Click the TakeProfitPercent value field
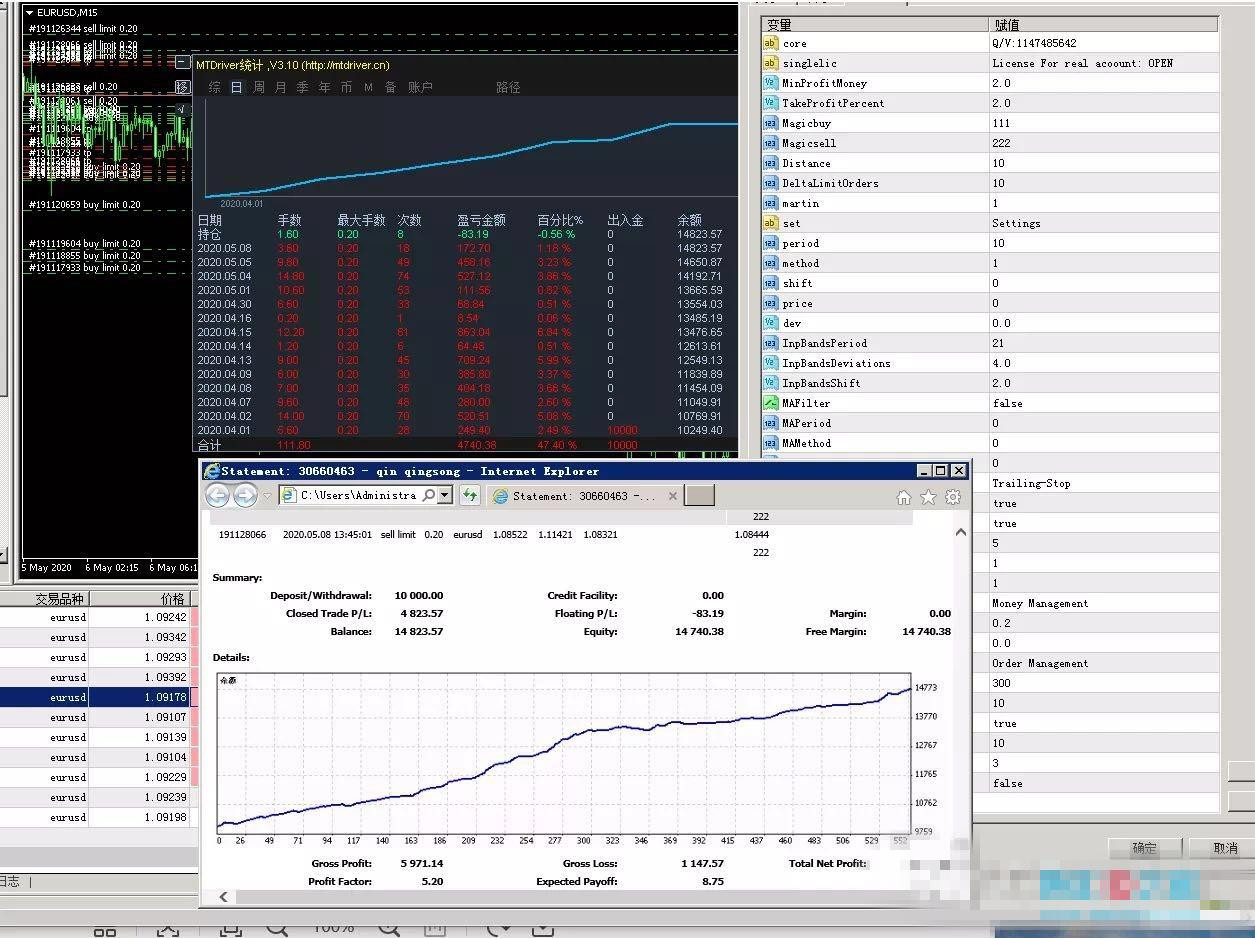1255x938 pixels. 1100,103
